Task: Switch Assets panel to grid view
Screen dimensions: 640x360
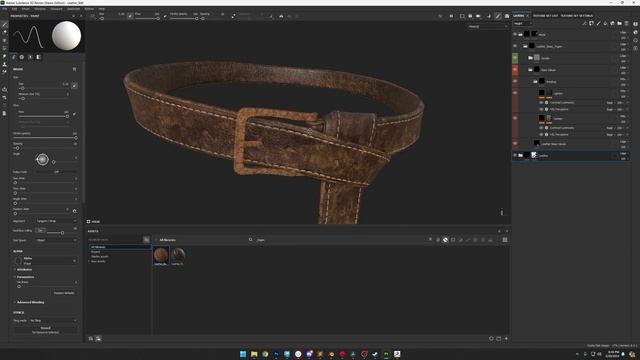Action: coord(505,240)
